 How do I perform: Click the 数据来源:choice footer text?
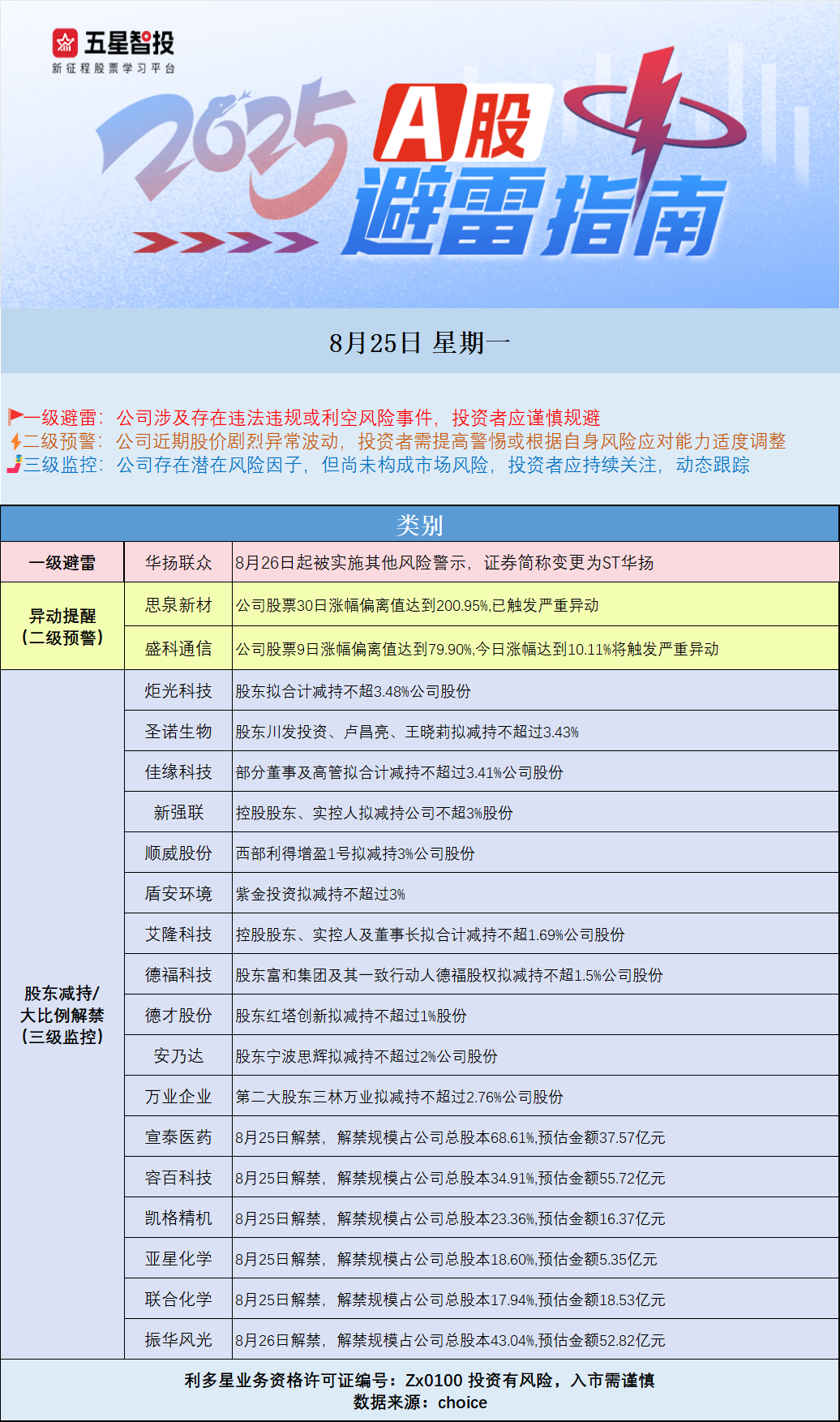(420, 1403)
